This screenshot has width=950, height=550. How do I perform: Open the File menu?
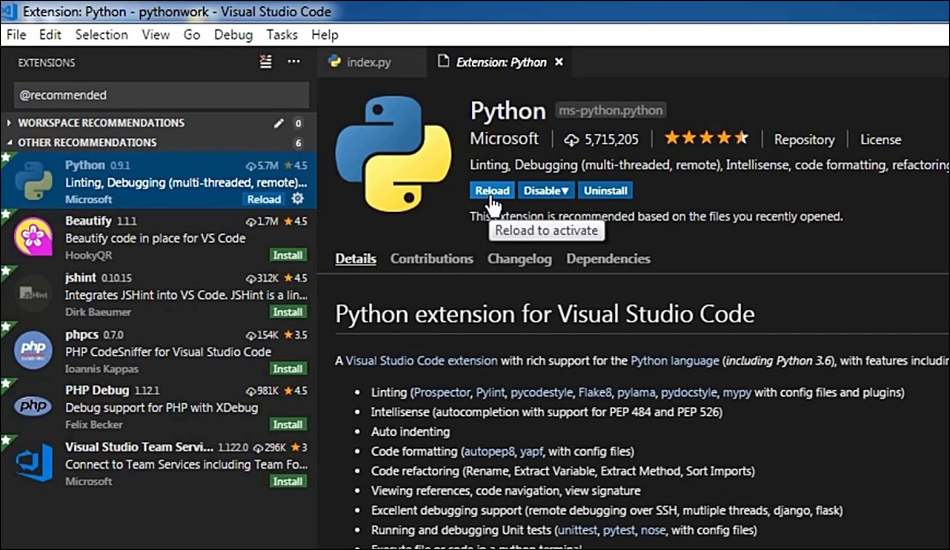[16, 35]
